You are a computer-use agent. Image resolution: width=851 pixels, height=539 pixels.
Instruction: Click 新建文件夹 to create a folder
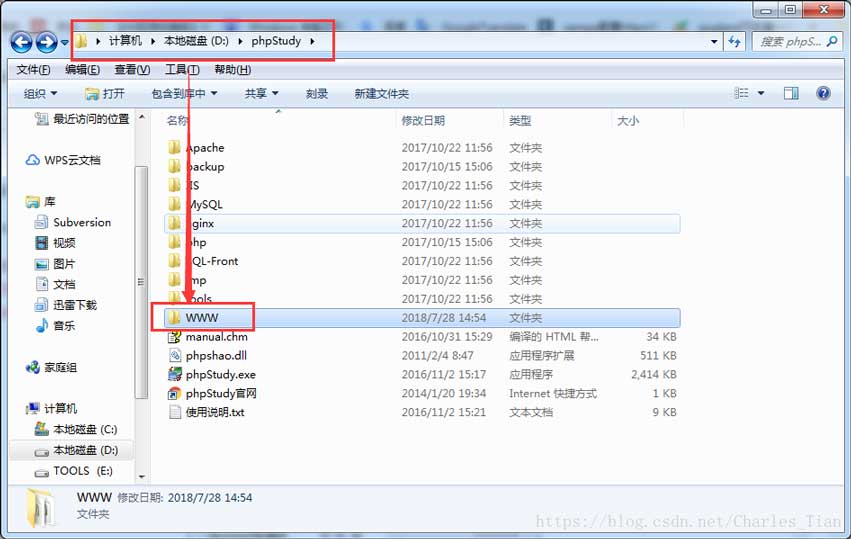382,94
